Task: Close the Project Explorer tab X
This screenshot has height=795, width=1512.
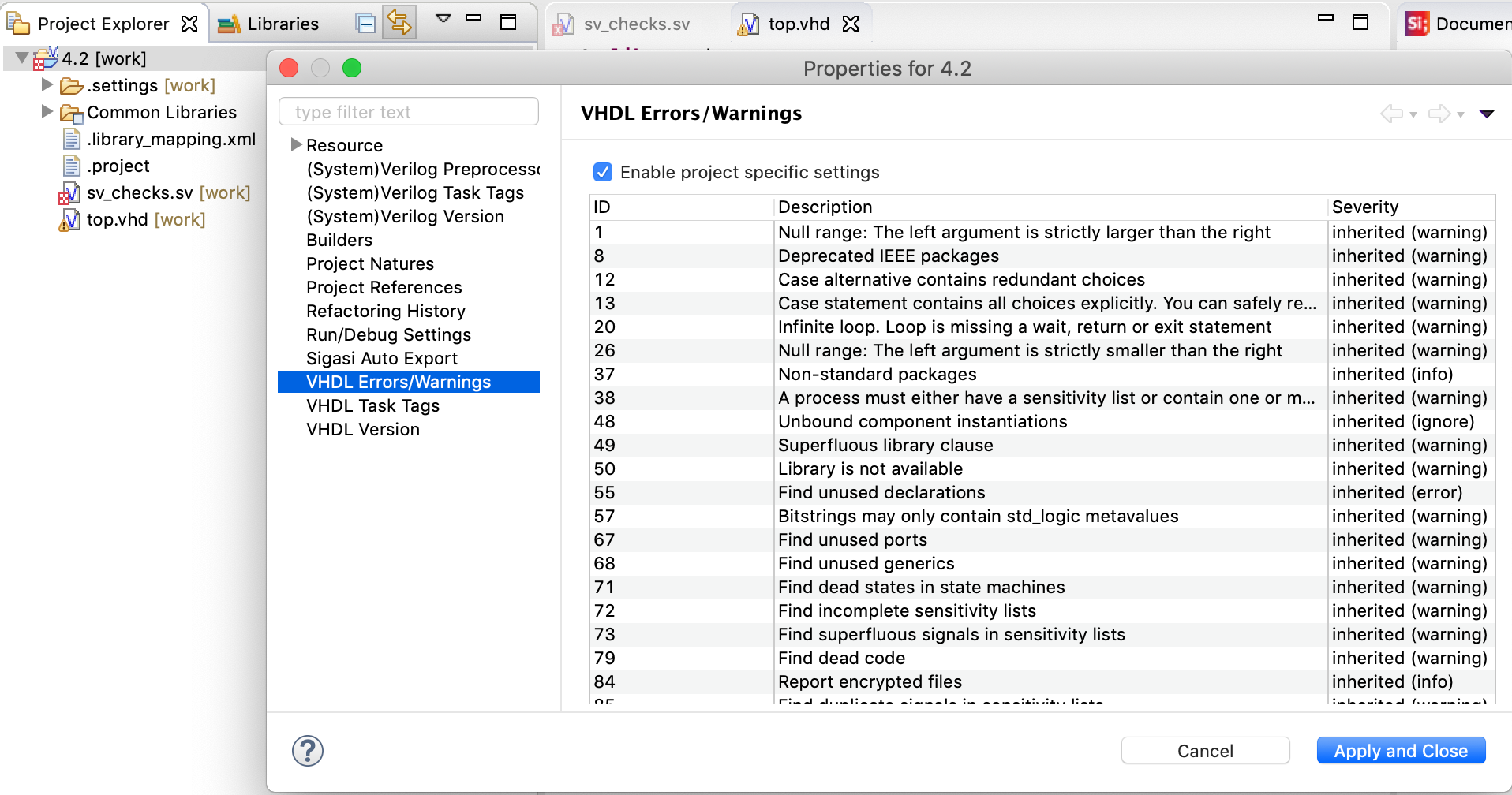Action: point(189,24)
